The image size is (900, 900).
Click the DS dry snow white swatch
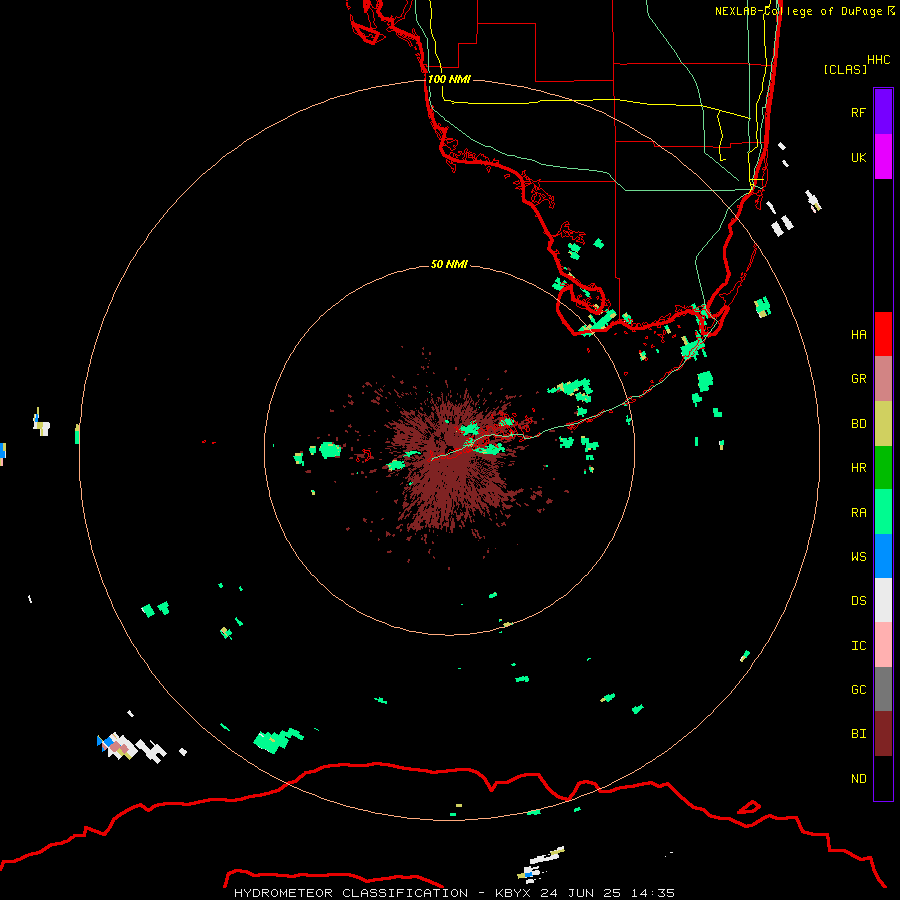click(883, 600)
